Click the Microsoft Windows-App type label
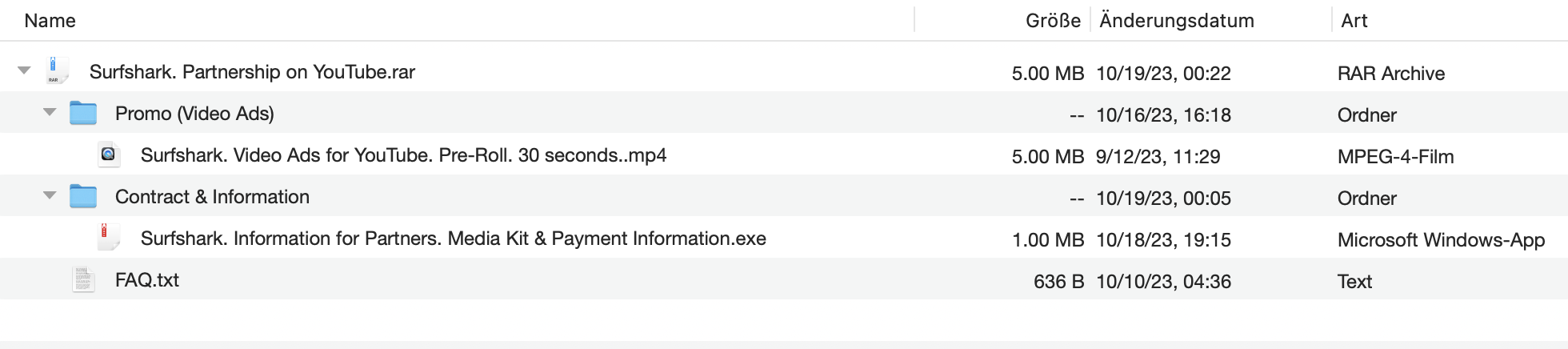This screenshot has height=349, width=1568. [1441, 240]
